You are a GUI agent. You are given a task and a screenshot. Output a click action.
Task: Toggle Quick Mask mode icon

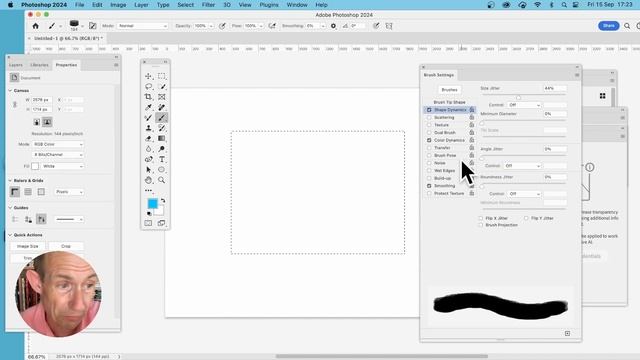point(148,223)
